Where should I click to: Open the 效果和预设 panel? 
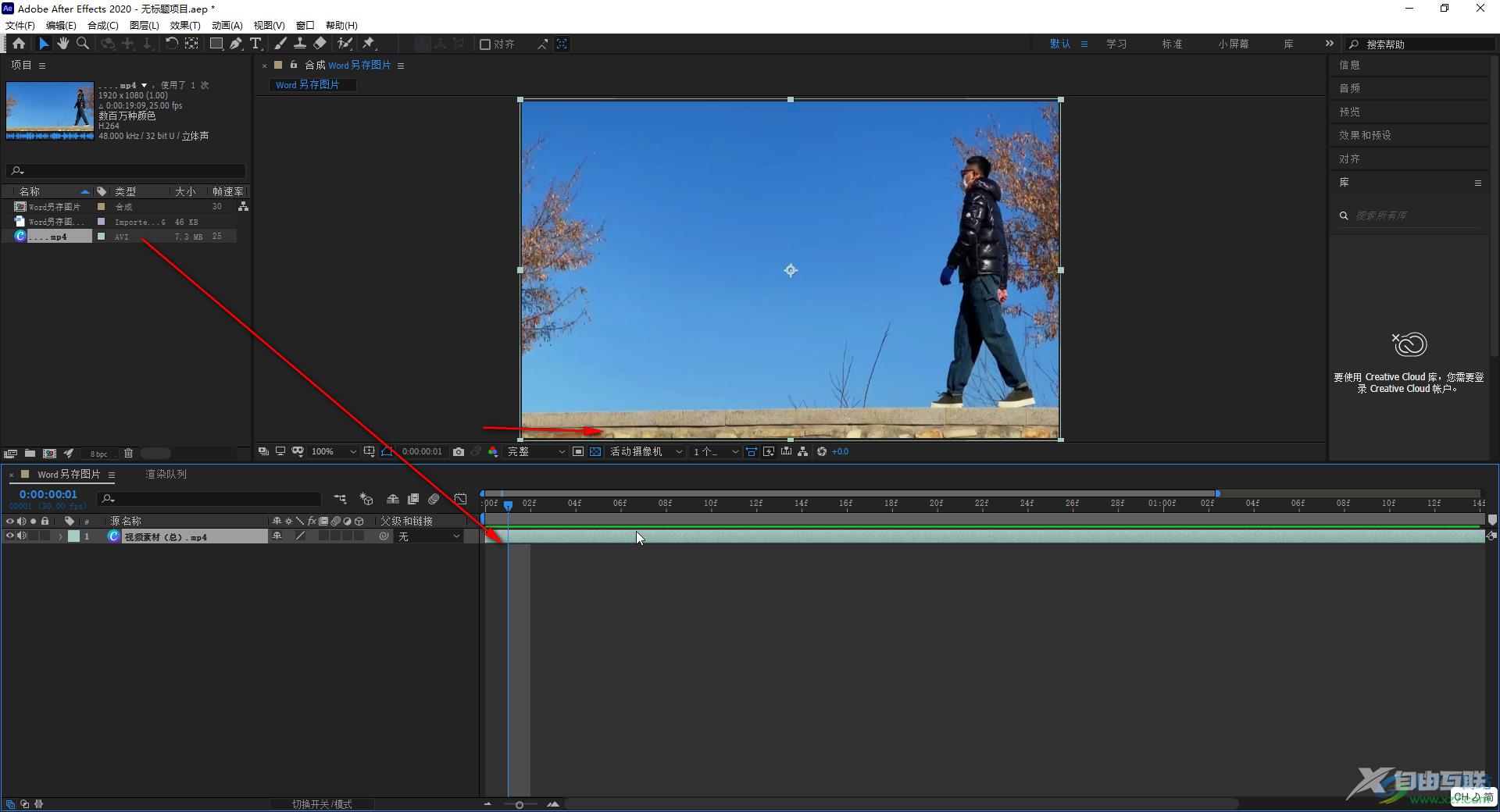[x=1365, y=135]
